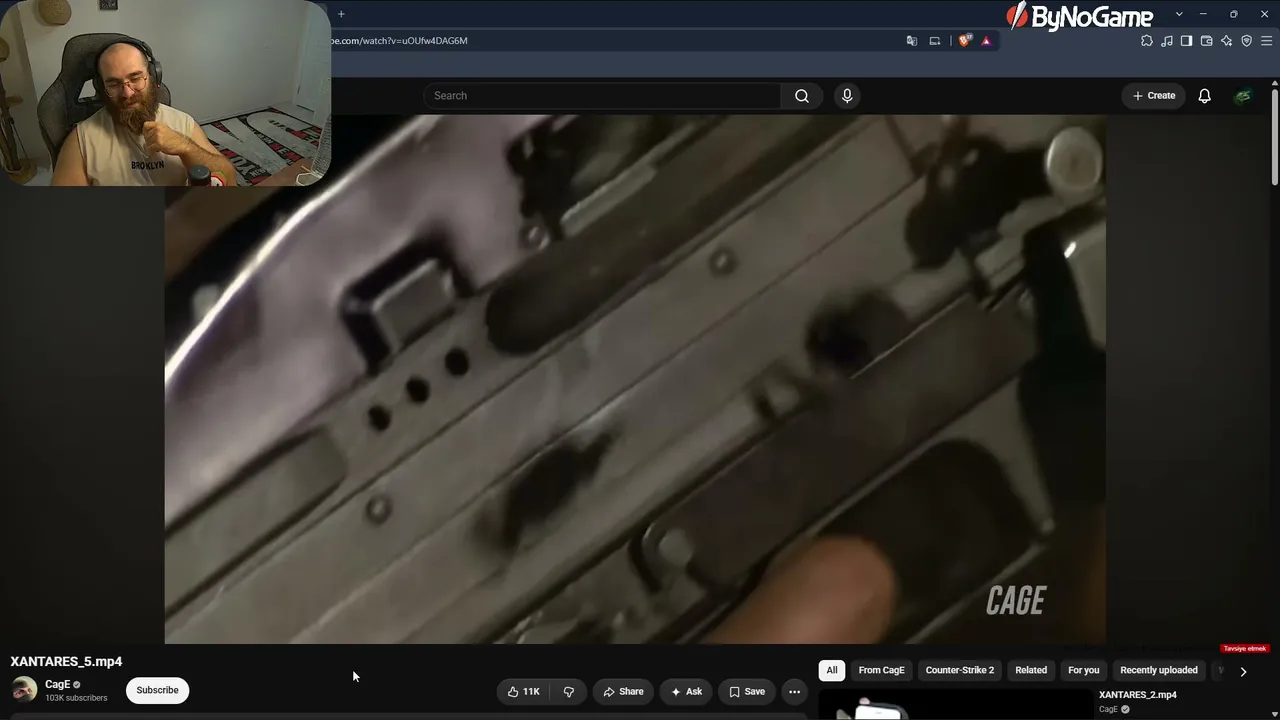Start voice search with the microphone icon
The height and width of the screenshot is (720, 1280).
[847, 96]
